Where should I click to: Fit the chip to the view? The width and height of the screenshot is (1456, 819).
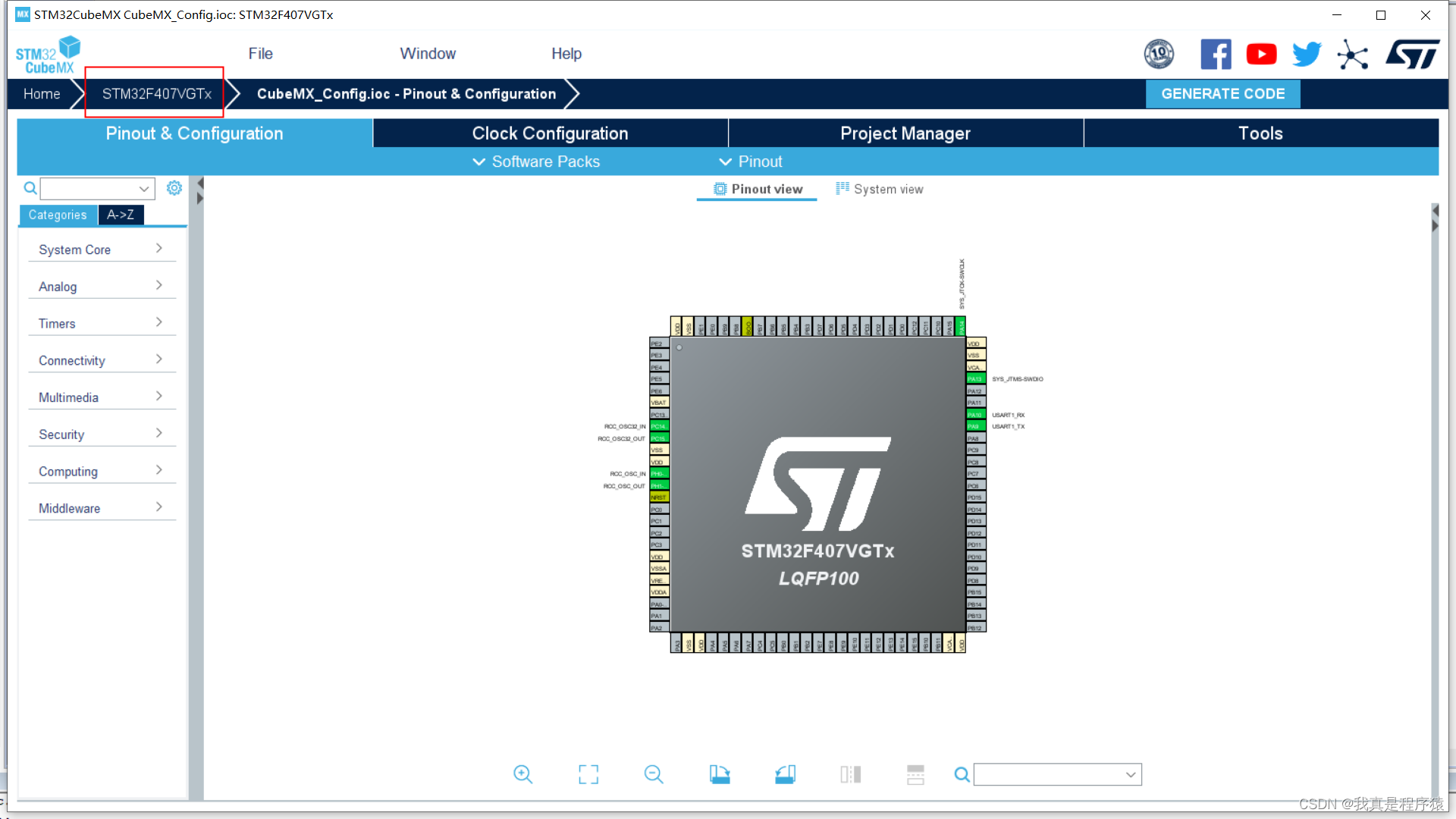[588, 774]
